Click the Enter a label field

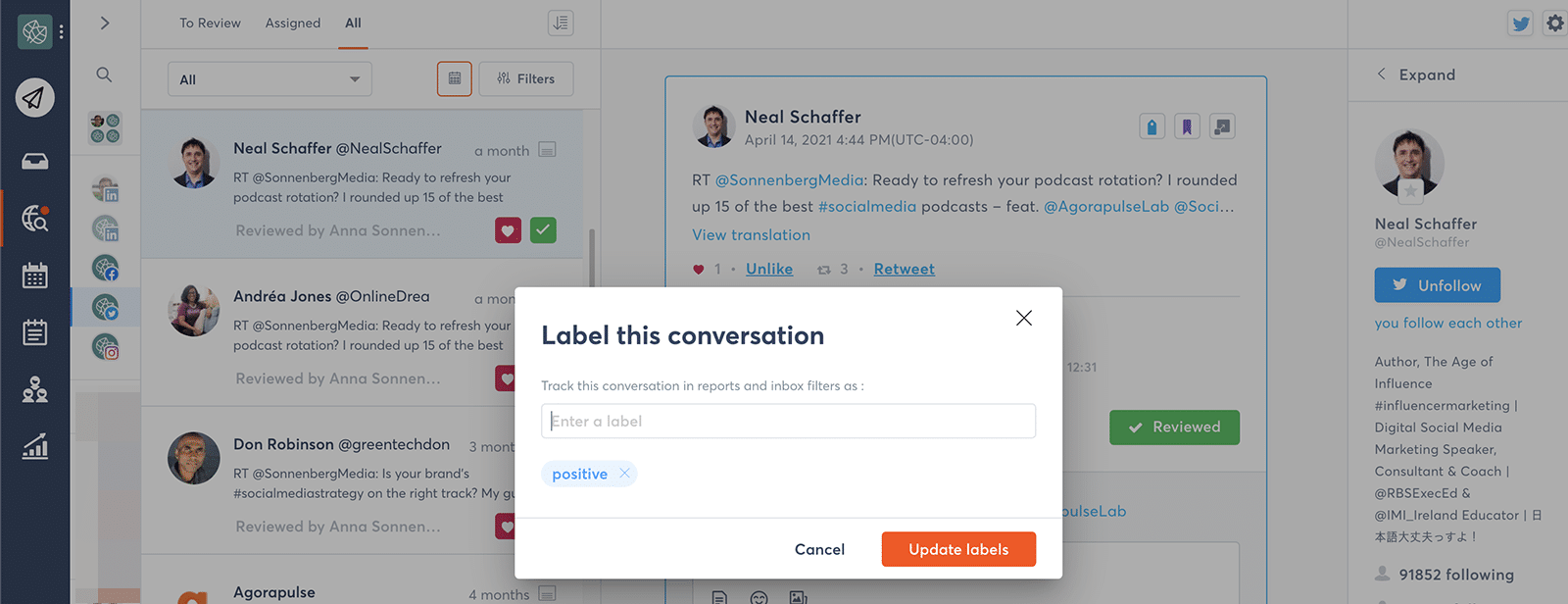pyautogui.click(x=788, y=422)
